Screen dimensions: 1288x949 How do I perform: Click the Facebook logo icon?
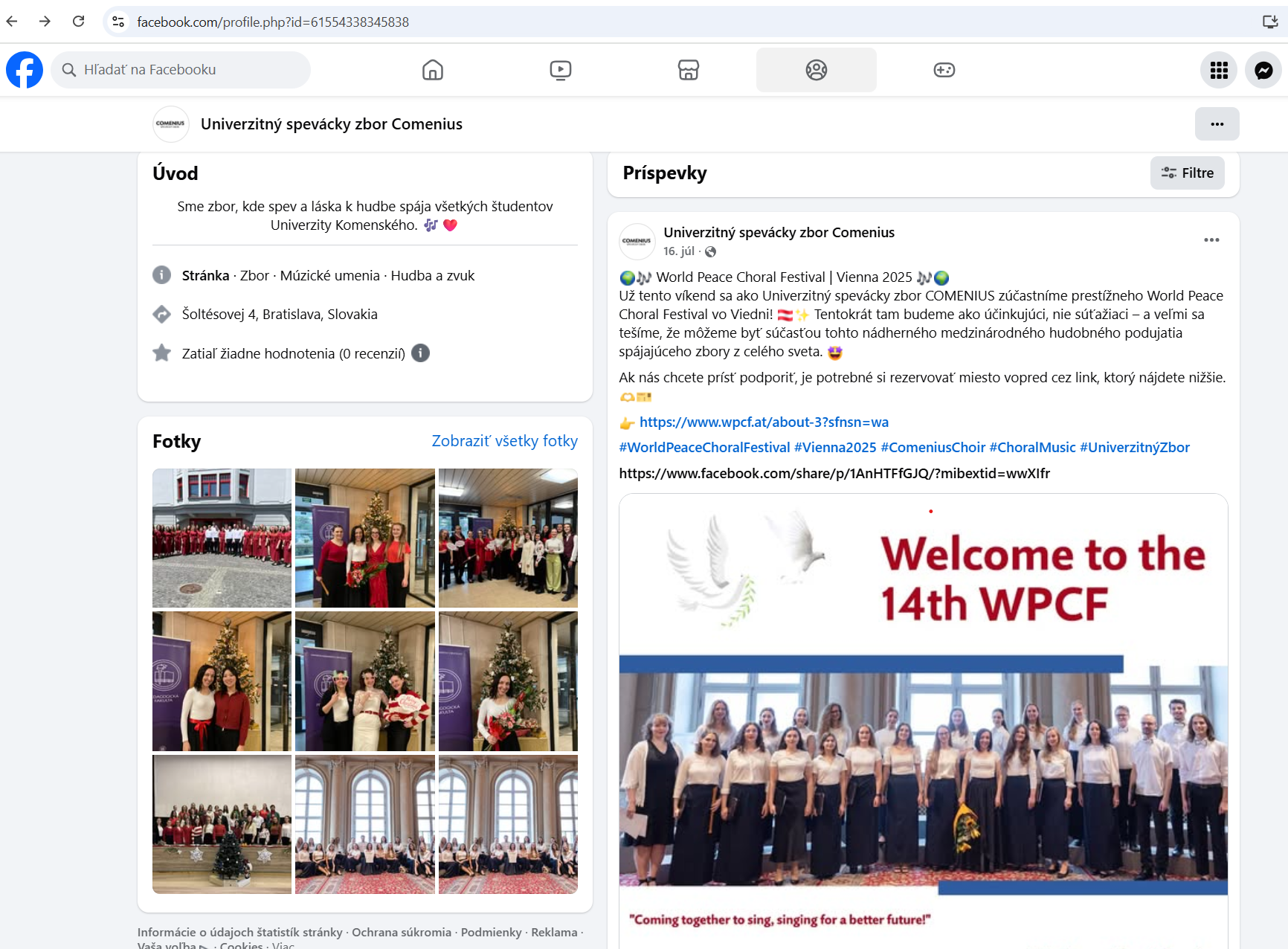coord(25,70)
